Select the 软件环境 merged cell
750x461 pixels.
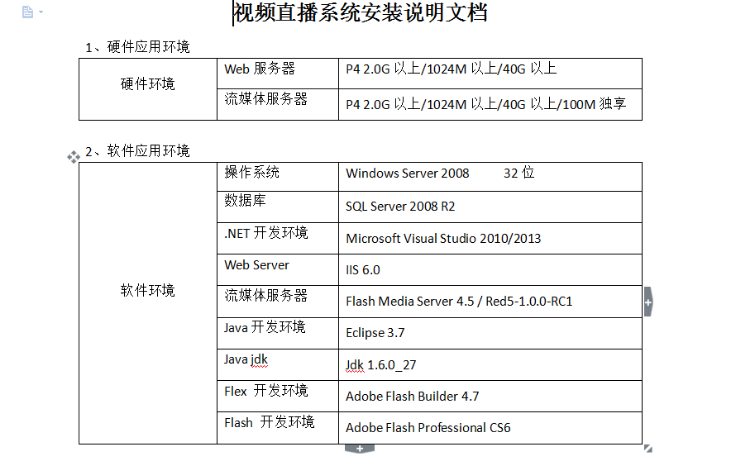click(x=148, y=303)
